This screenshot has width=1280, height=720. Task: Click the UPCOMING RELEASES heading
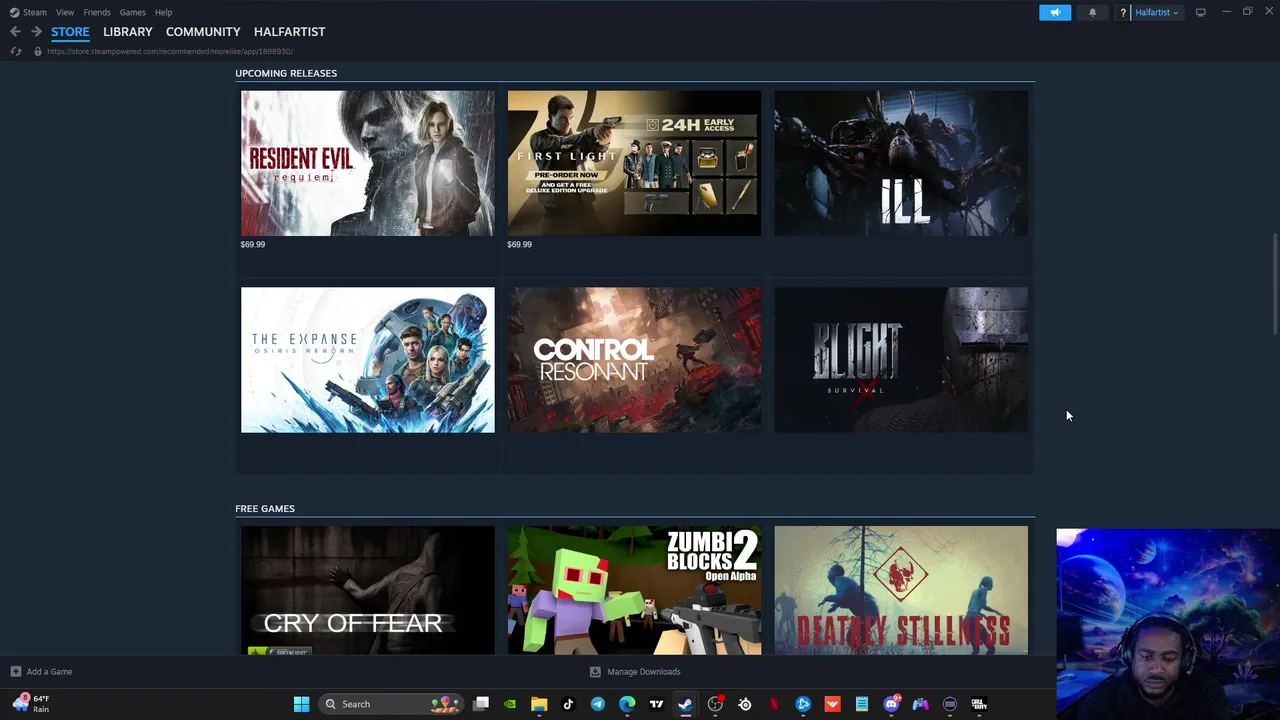tap(286, 73)
